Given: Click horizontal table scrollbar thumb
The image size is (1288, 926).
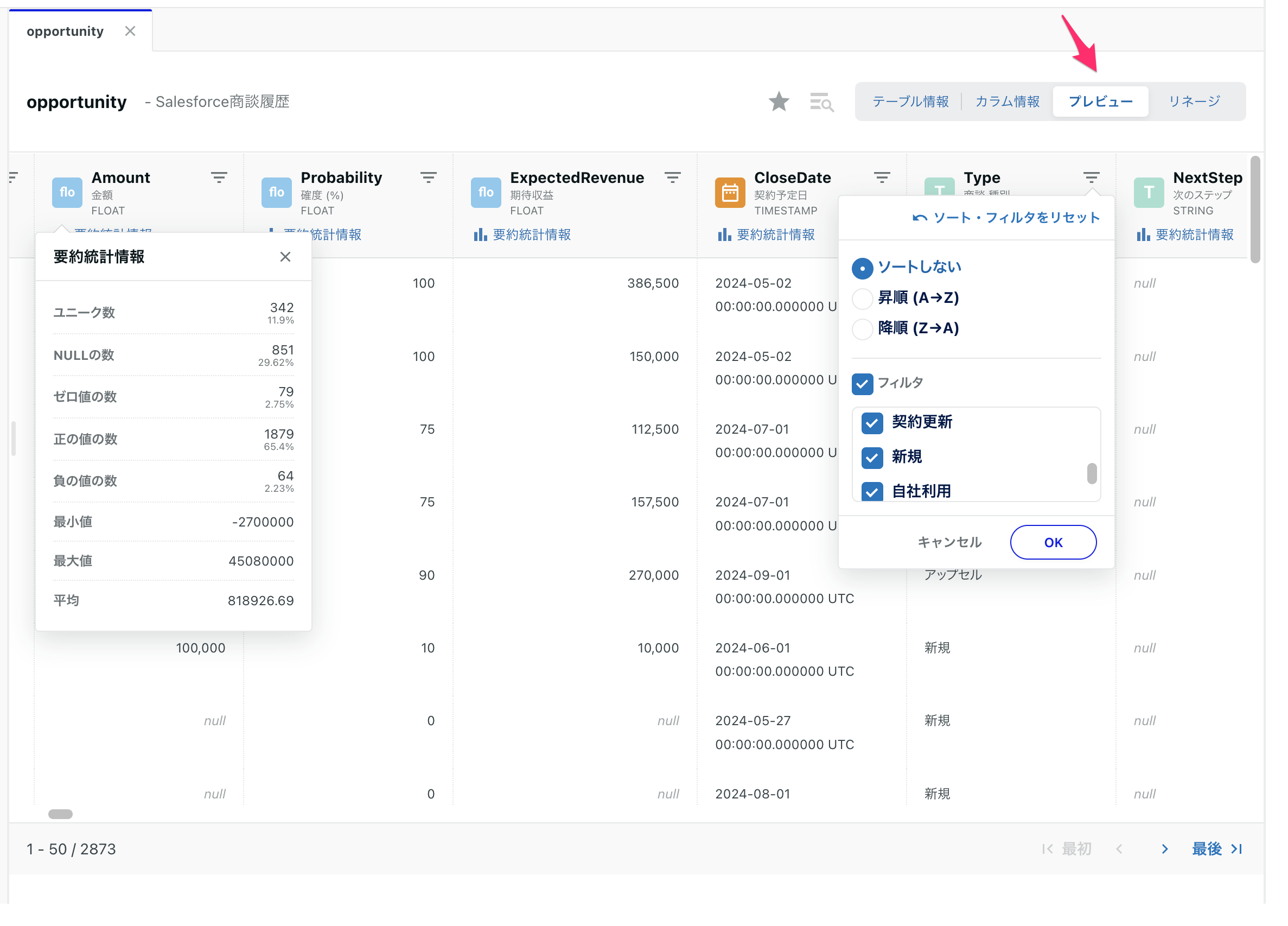Looking at the screenshot, I should click(60, 814).
